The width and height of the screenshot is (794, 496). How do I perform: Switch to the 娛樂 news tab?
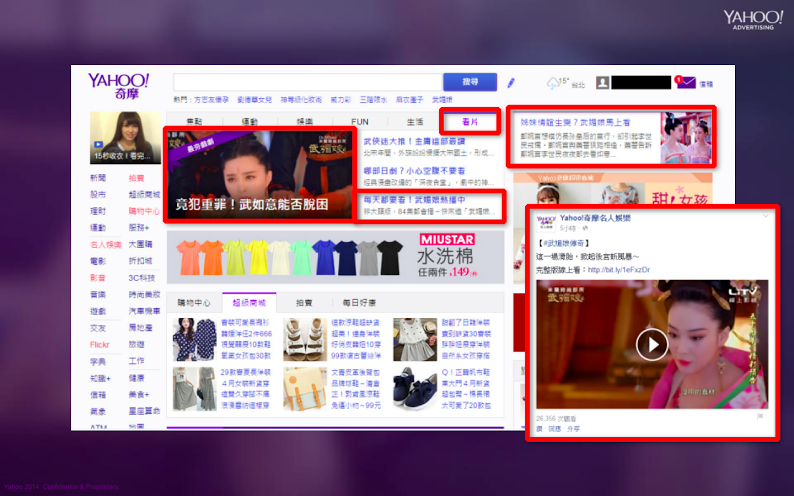[x=305, y=122]
